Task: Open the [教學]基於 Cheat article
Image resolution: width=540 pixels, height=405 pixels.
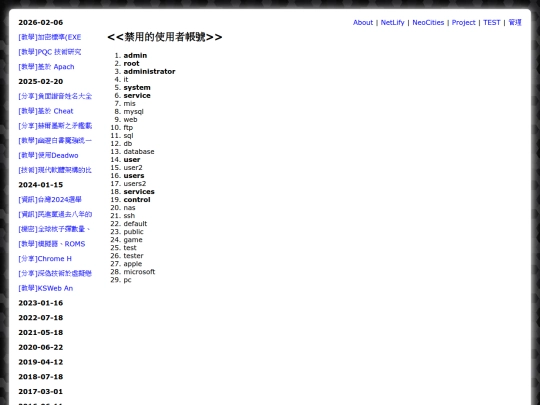Action: point(46,111)
